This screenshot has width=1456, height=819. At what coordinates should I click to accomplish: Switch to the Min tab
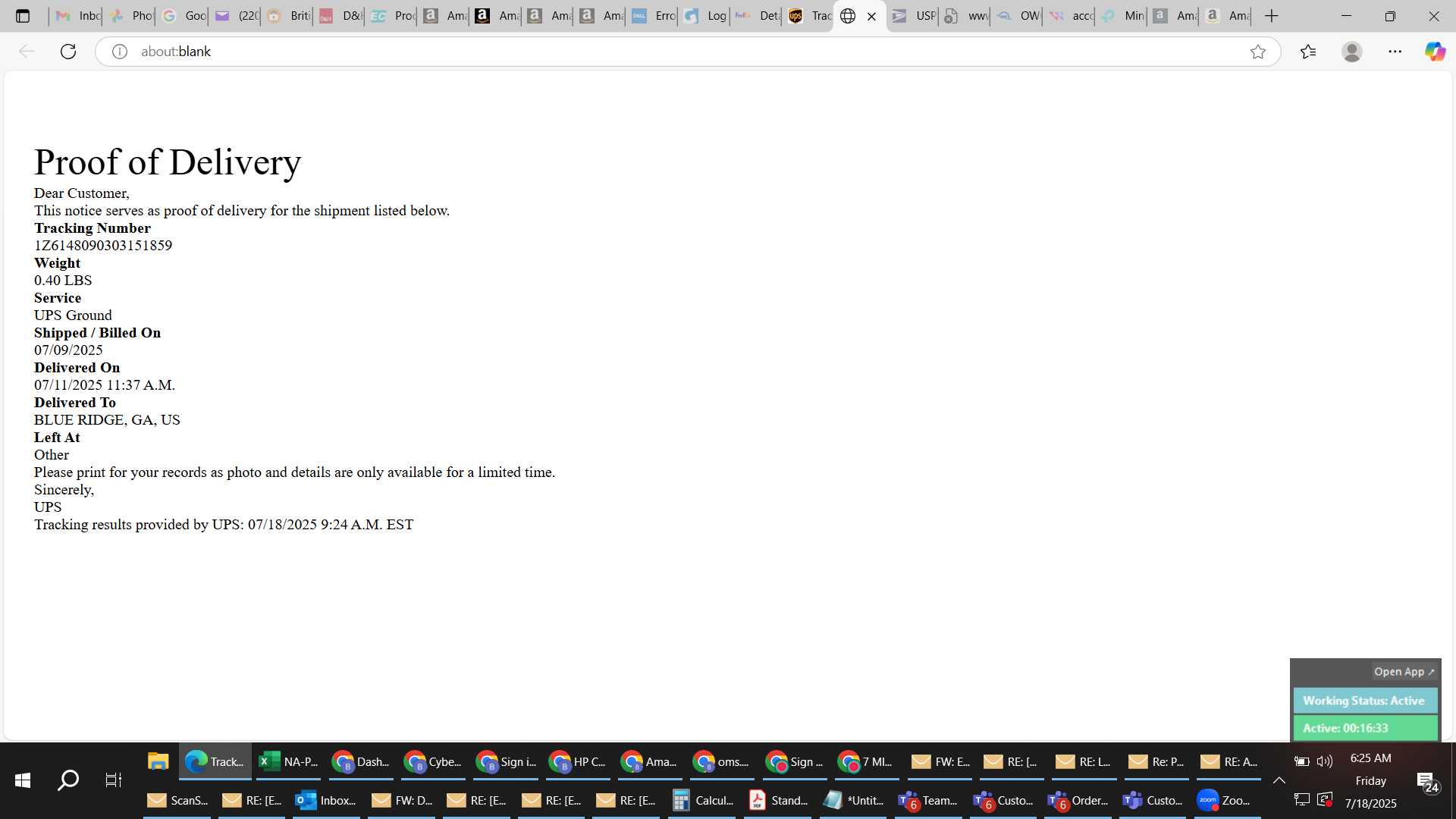[1122, 16]
